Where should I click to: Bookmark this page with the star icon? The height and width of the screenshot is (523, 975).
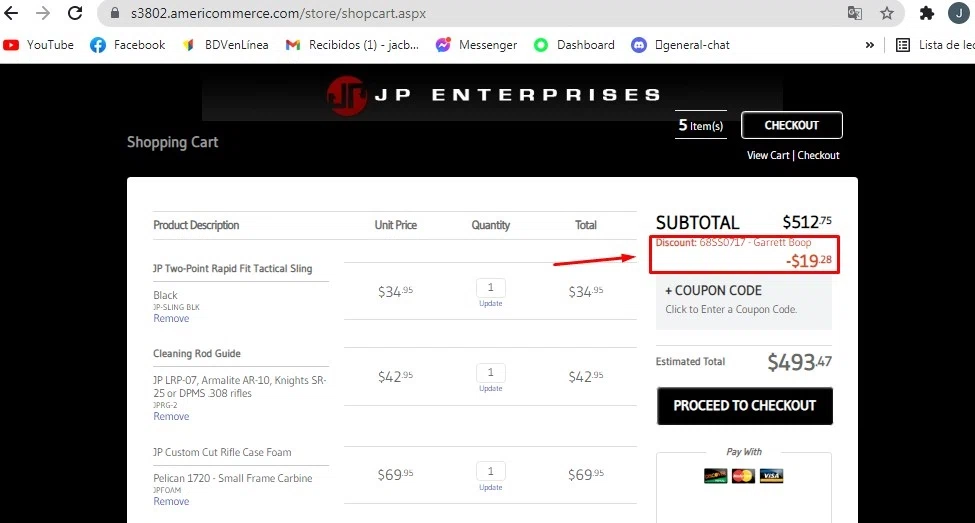(886, 14)
